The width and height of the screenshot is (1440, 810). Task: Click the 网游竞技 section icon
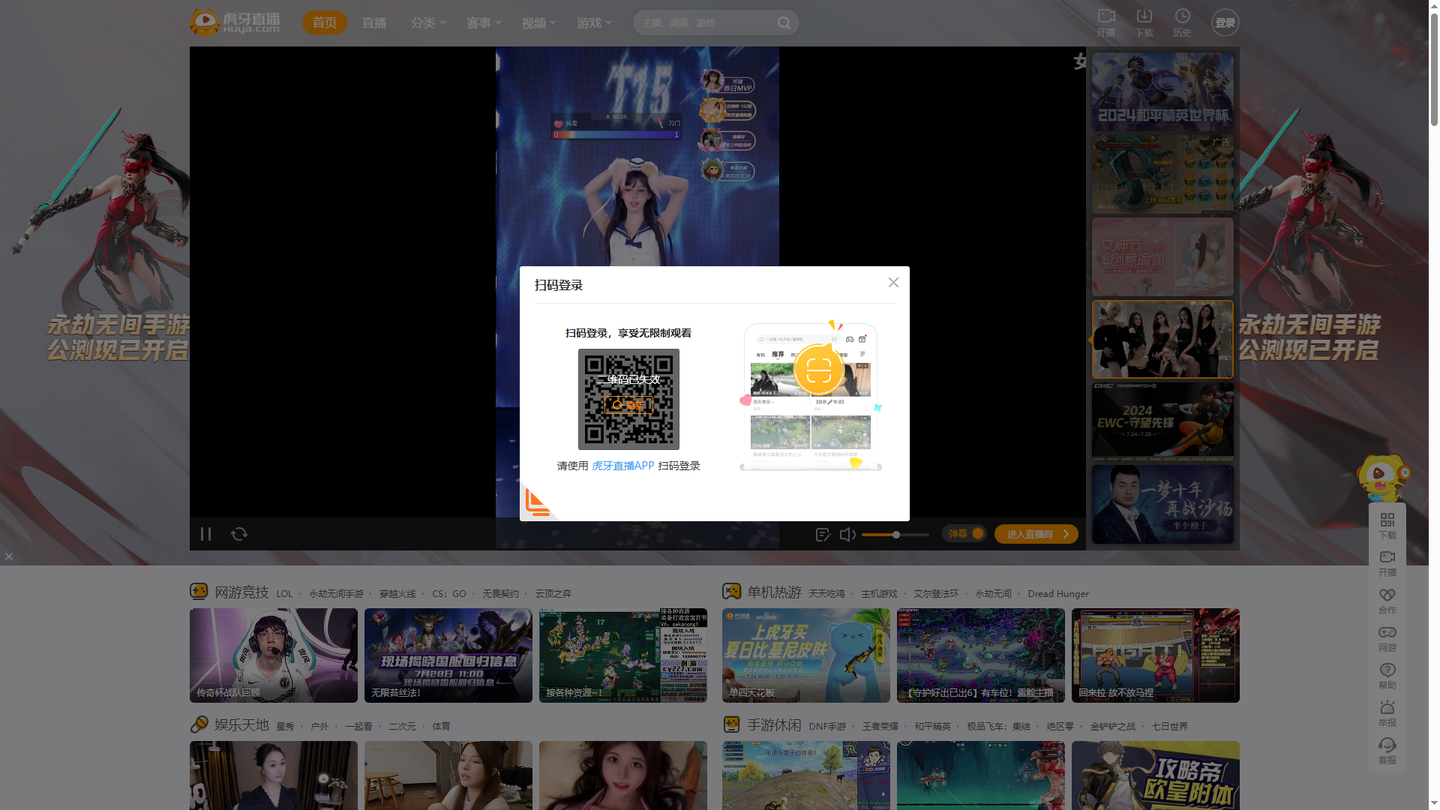[x=199, y=592]
